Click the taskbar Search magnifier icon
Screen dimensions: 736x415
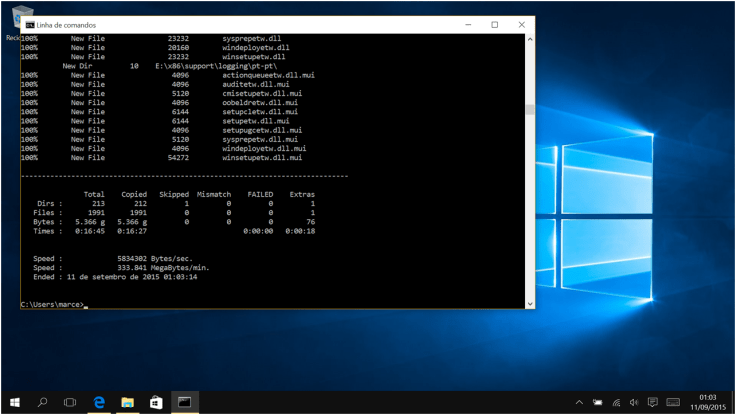coord(42,402)
